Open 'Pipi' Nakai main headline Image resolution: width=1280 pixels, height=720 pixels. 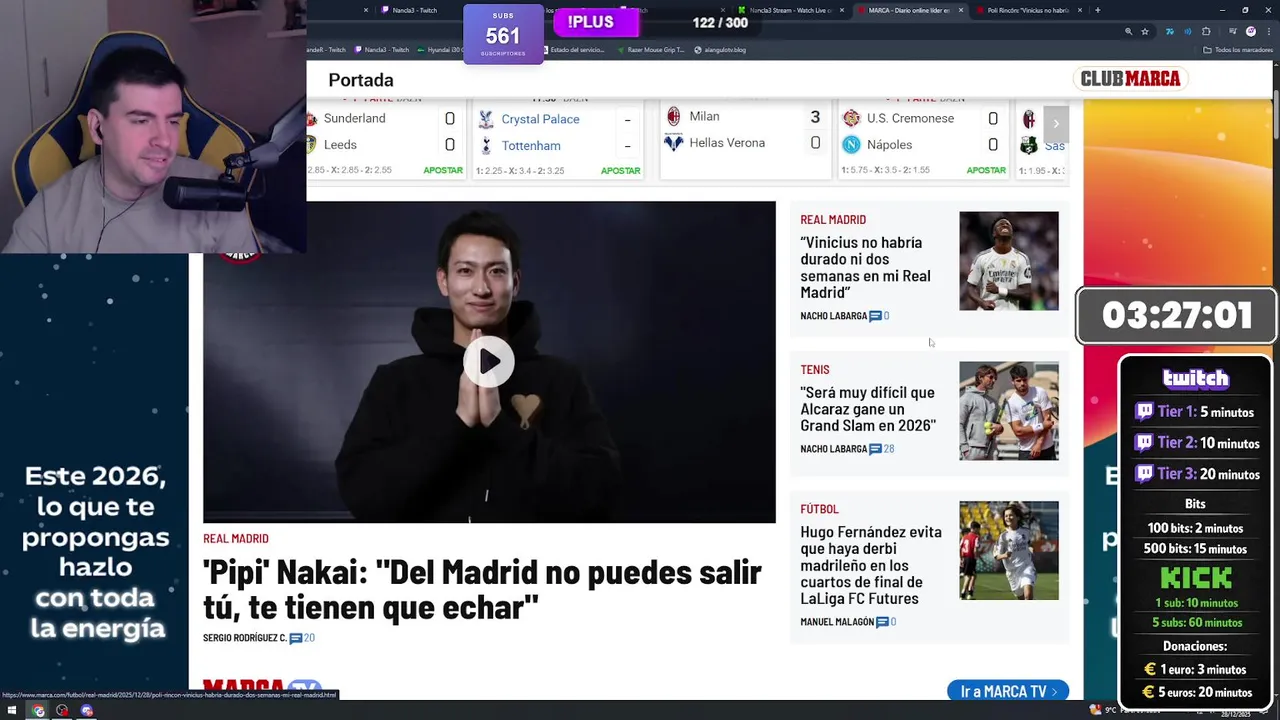[482, 590]
